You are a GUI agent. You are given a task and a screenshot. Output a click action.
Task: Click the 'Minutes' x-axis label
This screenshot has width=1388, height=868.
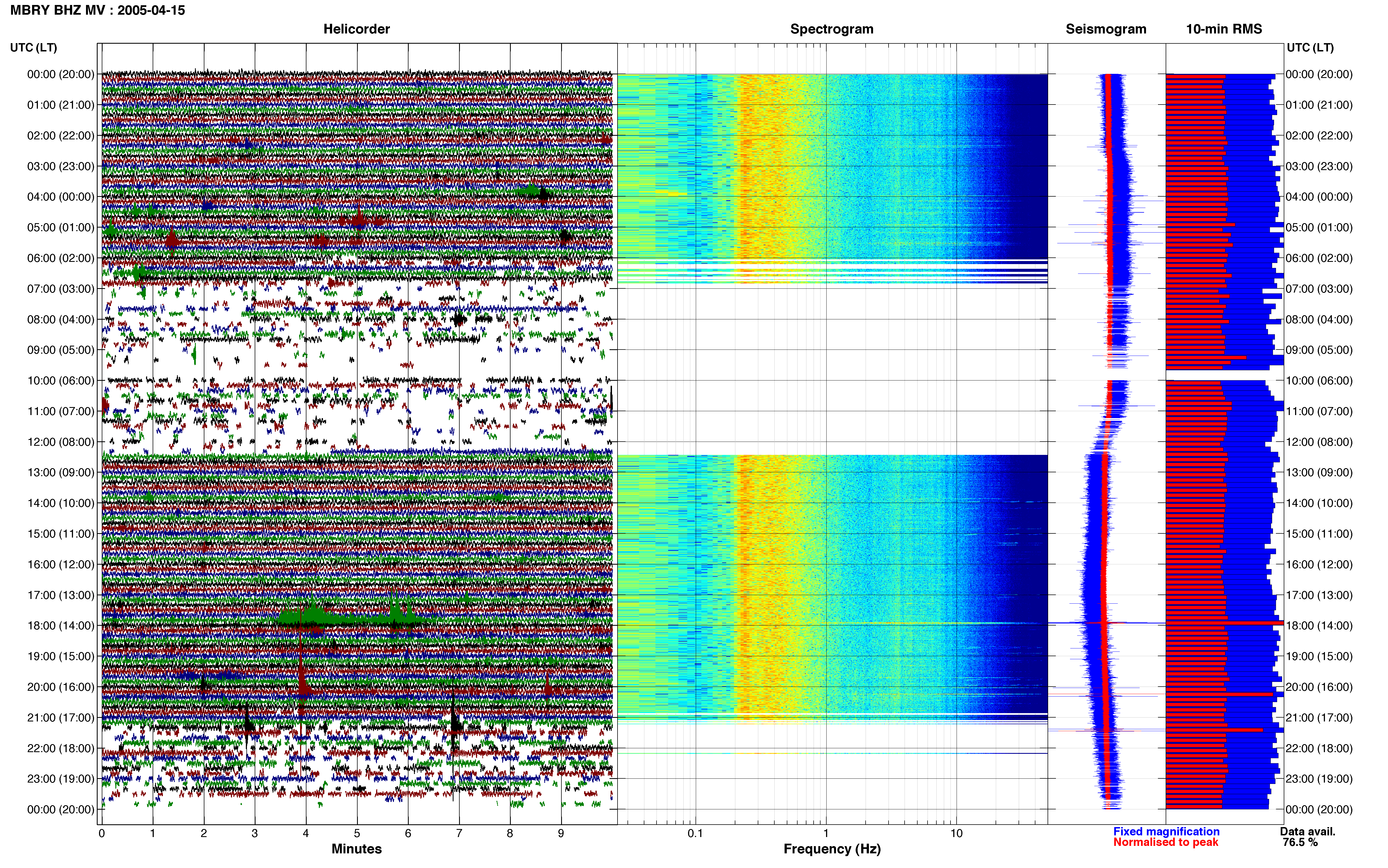356,849
